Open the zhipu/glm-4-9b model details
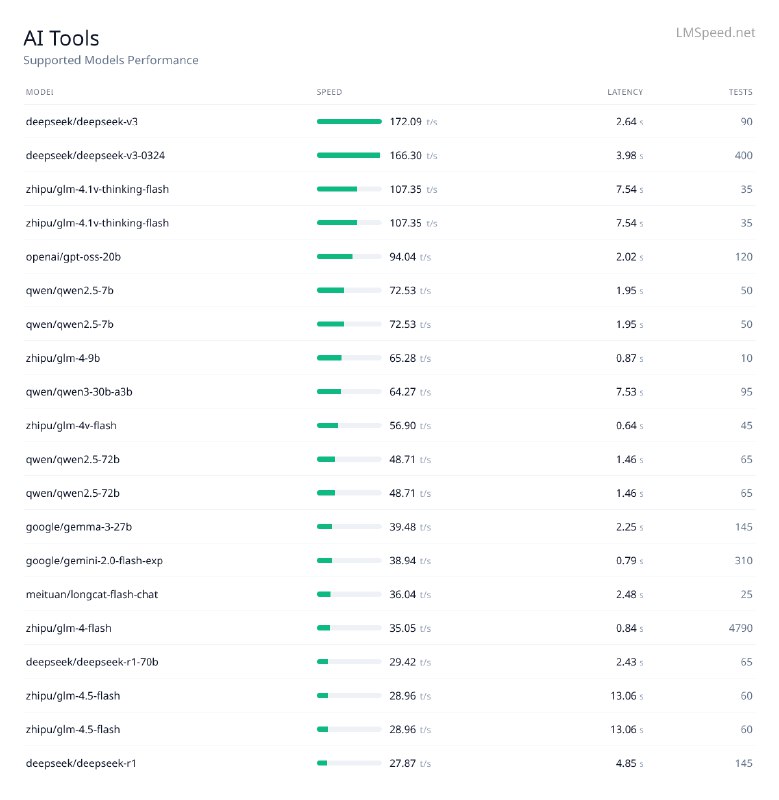 click(66, 357)
